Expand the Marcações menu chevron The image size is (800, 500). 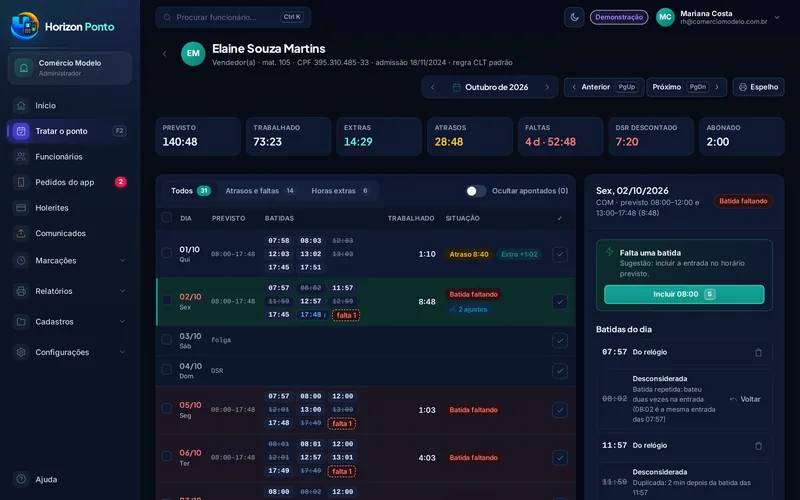tap(122, 260)
